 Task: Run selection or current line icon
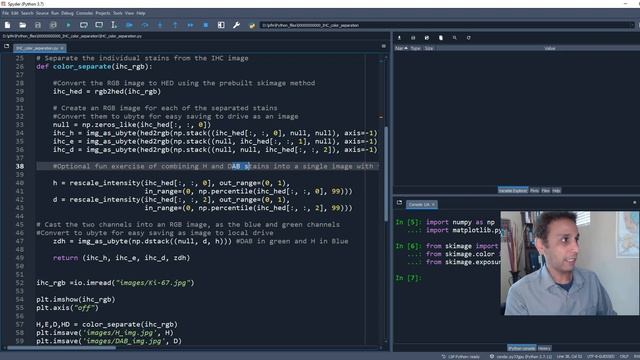114,25
